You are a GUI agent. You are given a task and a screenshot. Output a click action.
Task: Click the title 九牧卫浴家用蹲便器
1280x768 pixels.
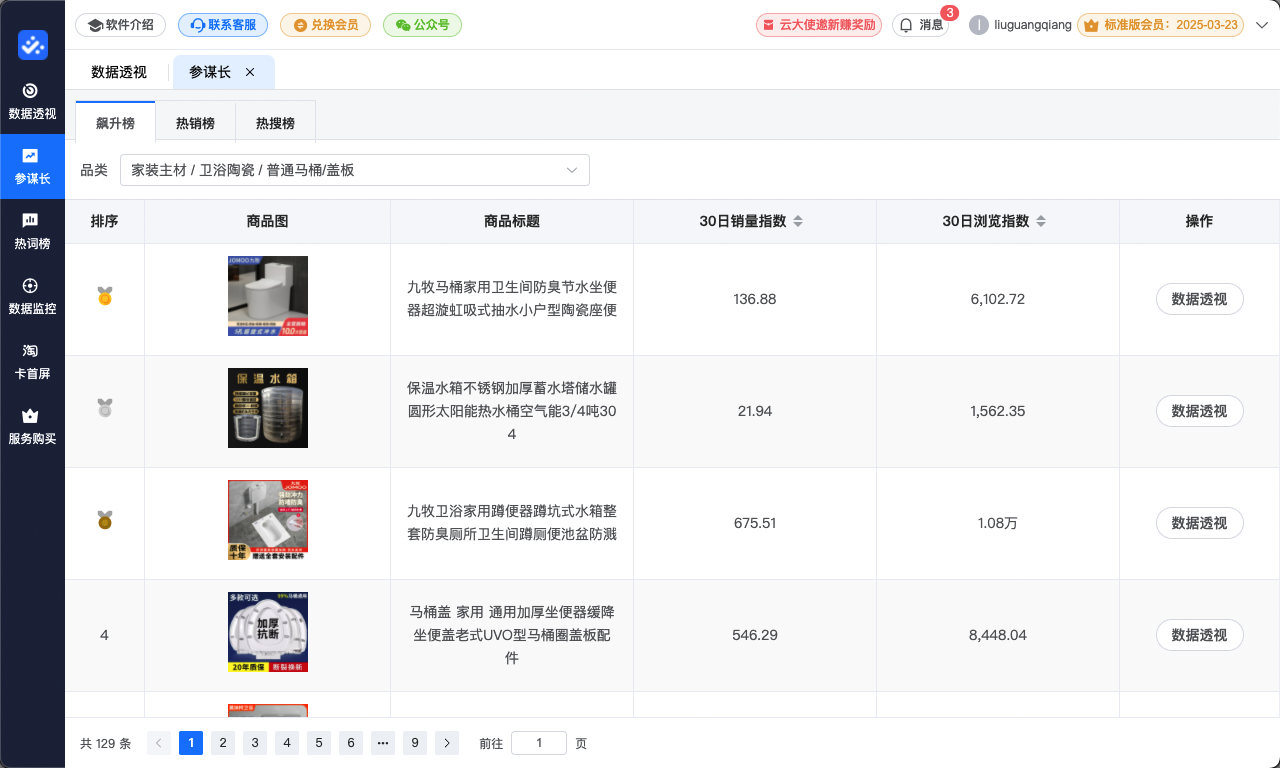coord(512,523)
